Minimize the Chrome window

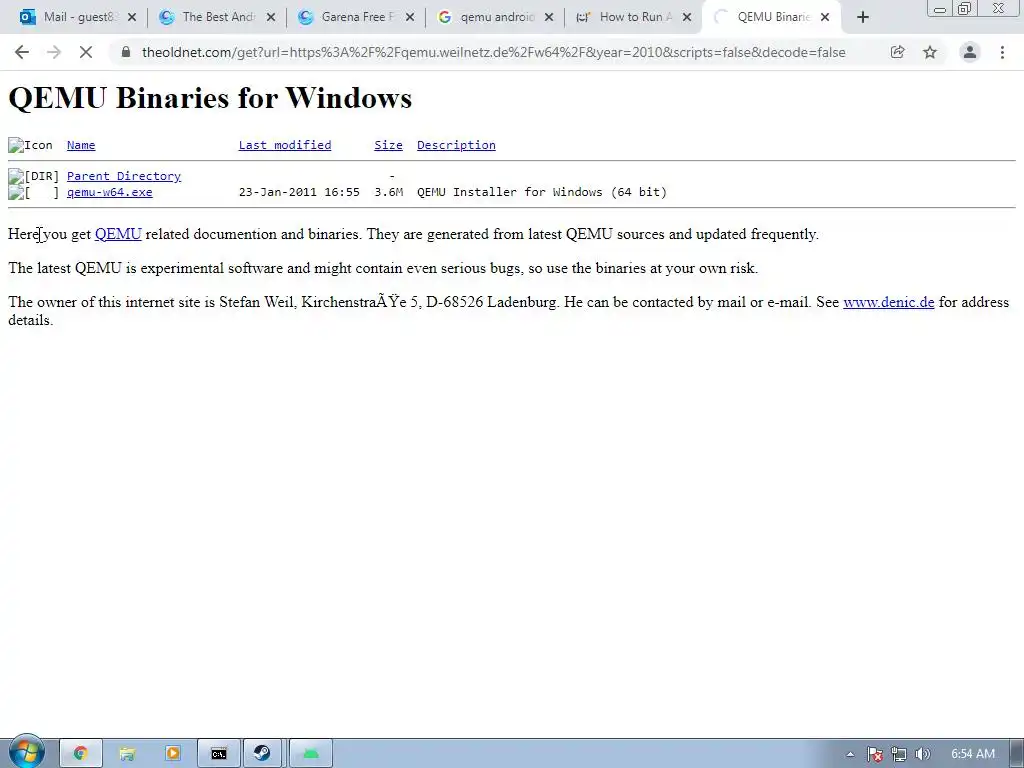click(x=940, y=8)
